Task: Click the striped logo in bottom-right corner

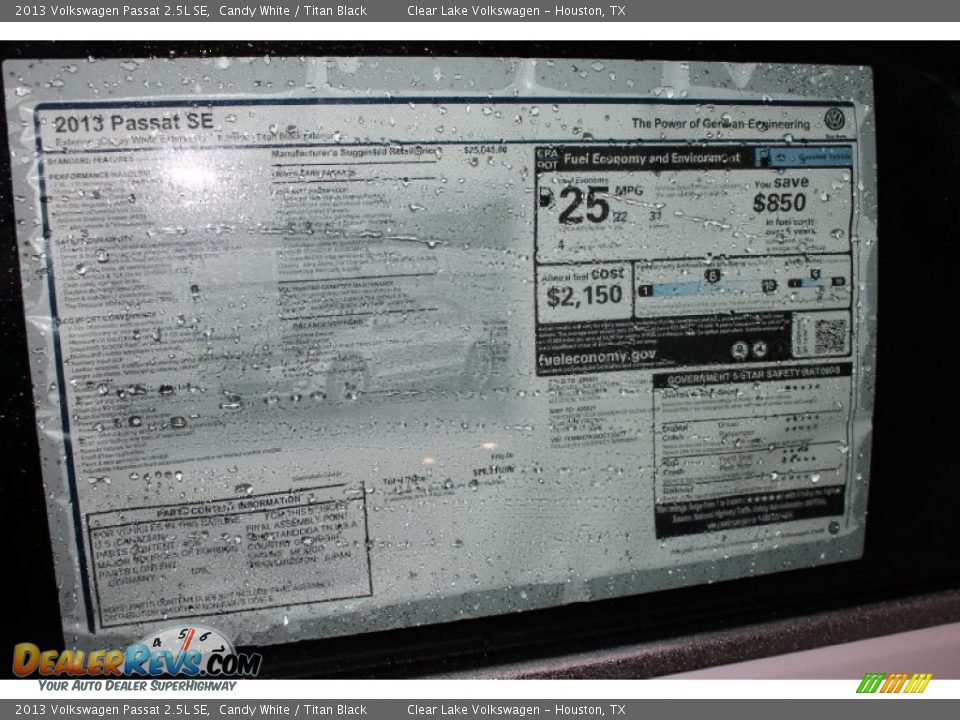Action: coord(893,684)
